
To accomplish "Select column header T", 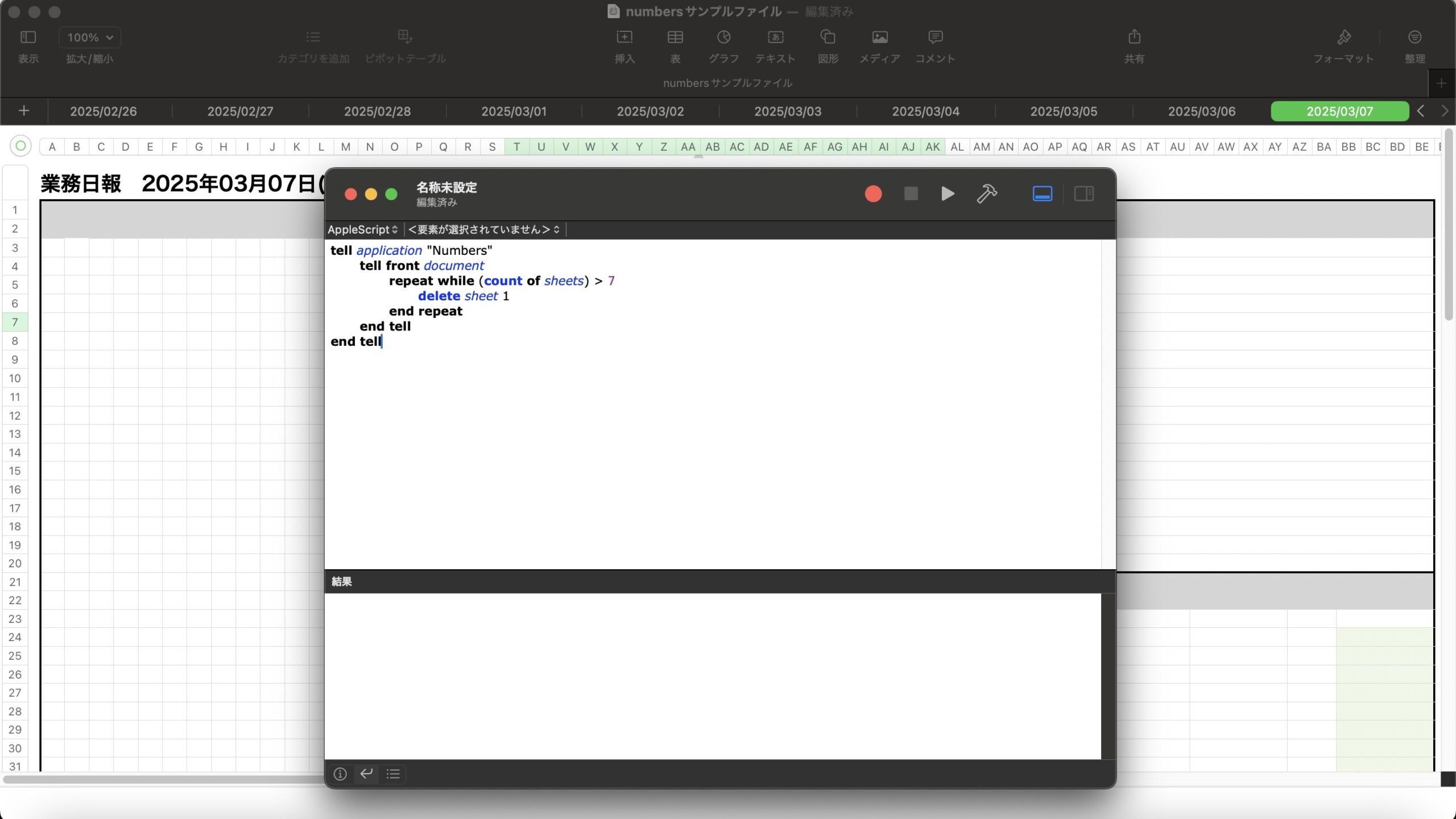I will tap(516, 147).
